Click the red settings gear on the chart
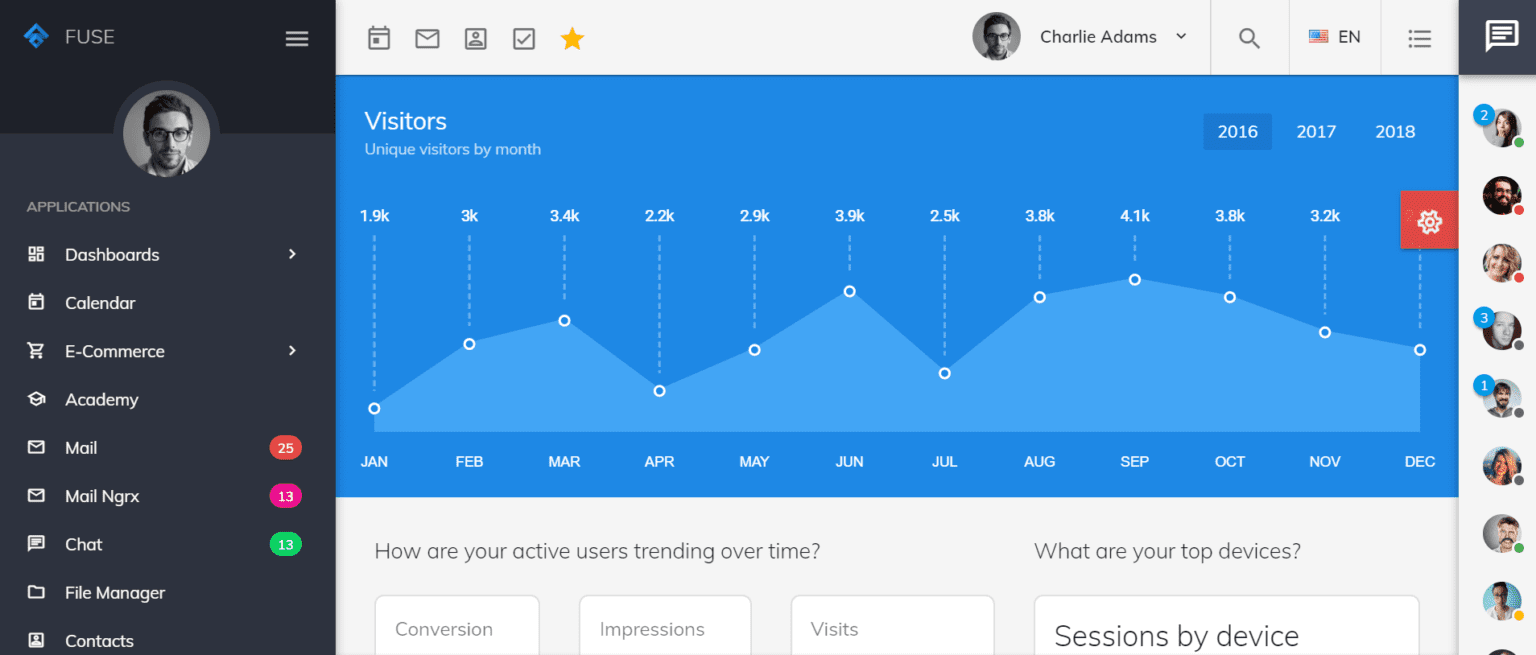Screen dimensions: 1536x655 coord(1428,220)
